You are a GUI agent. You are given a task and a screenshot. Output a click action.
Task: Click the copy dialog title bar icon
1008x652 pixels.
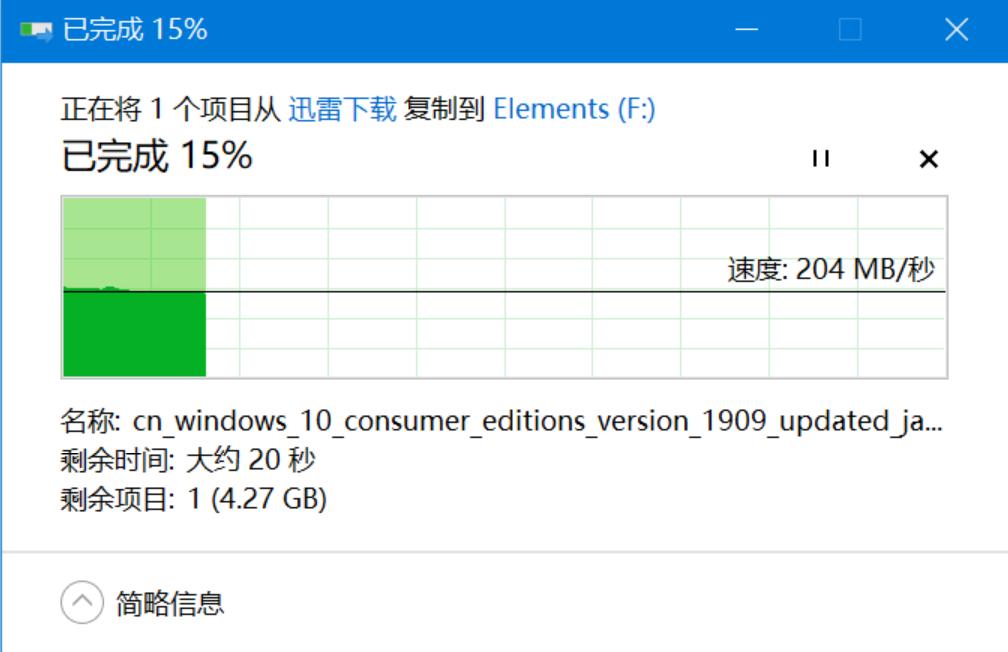tap(36, 30)
